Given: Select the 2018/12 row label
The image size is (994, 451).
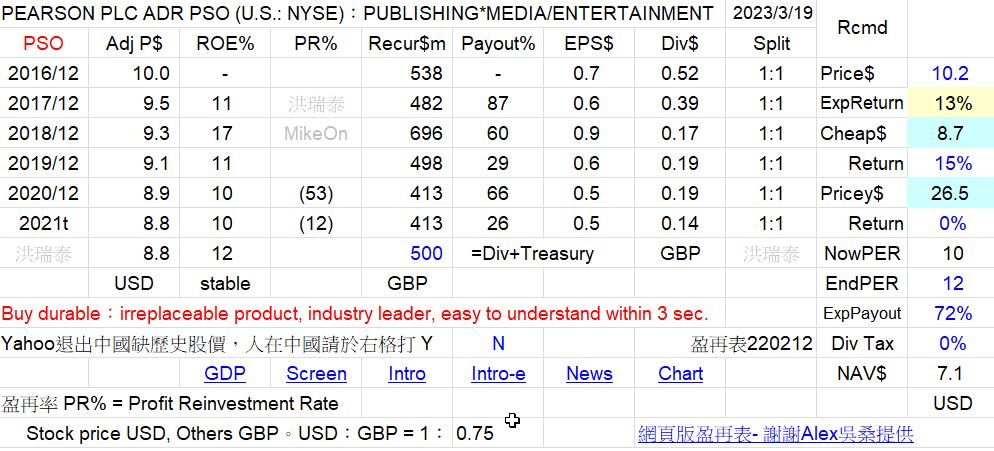Looking at the screenshot, I should (44, 133).
